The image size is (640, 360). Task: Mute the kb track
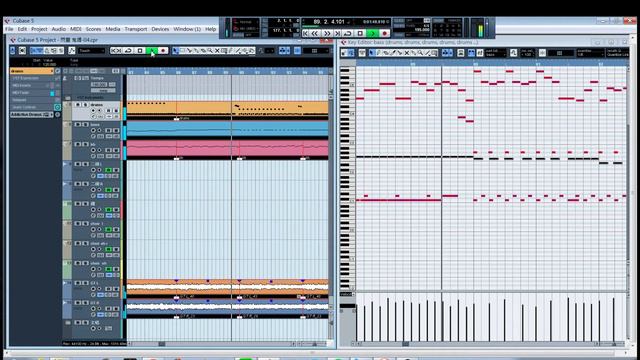click(78, 144)
